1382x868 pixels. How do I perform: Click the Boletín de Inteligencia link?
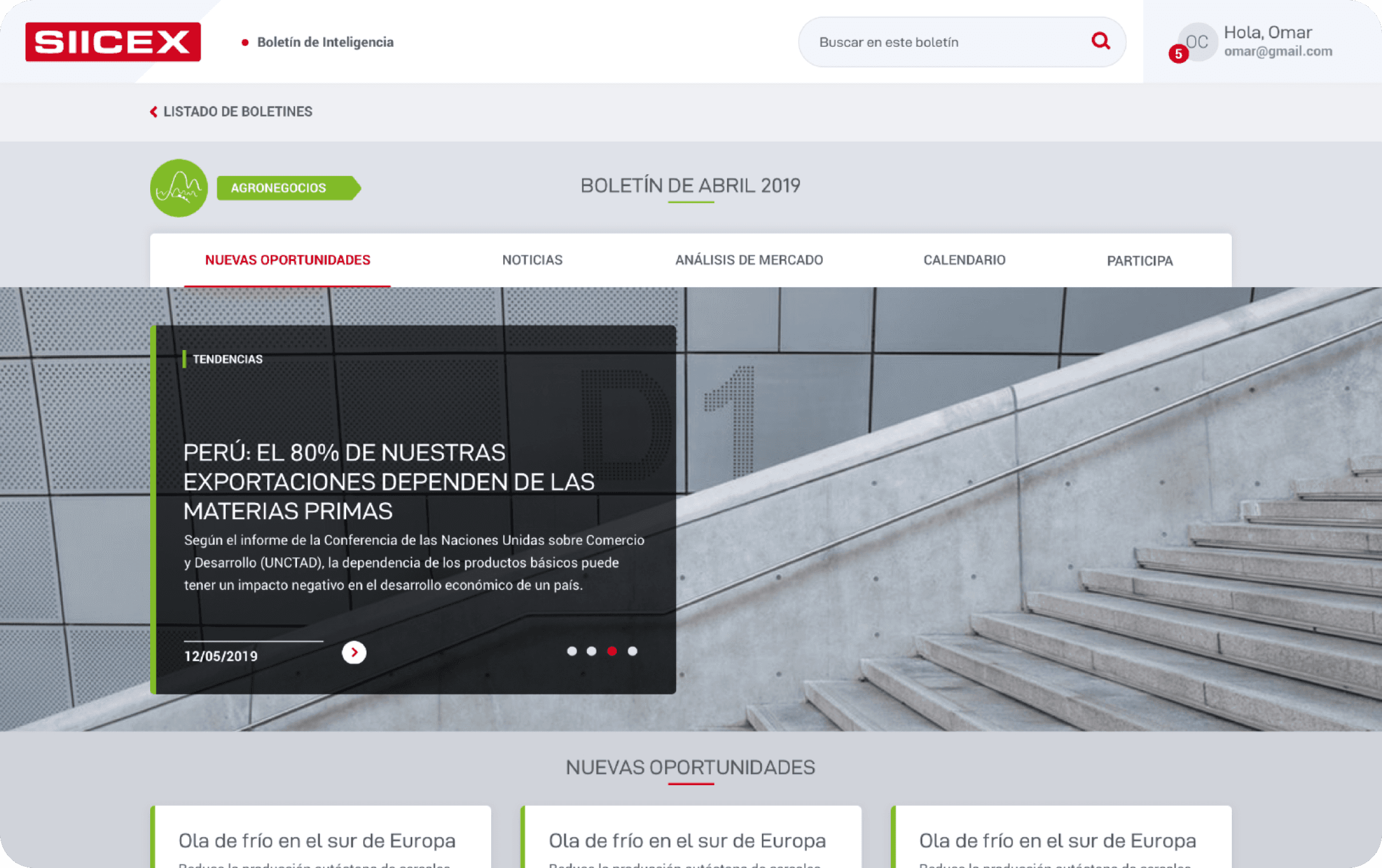(x=325, y=42)
